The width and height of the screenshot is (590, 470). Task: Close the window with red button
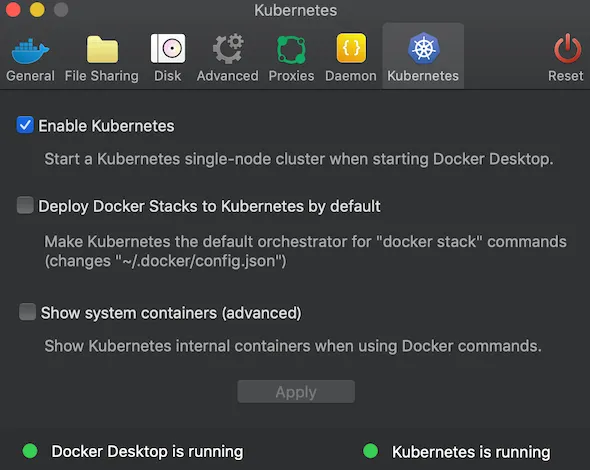13,10
